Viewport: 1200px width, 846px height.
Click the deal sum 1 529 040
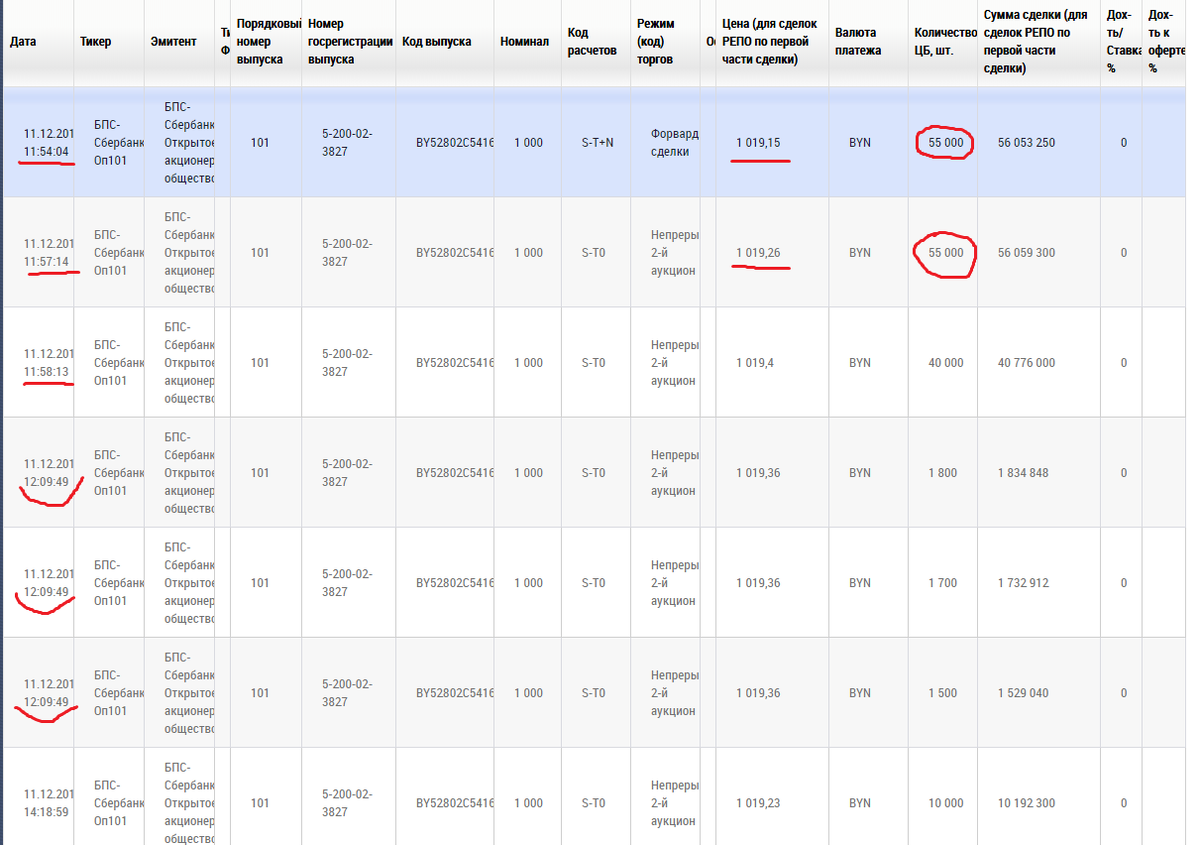tap(1023, 693)
